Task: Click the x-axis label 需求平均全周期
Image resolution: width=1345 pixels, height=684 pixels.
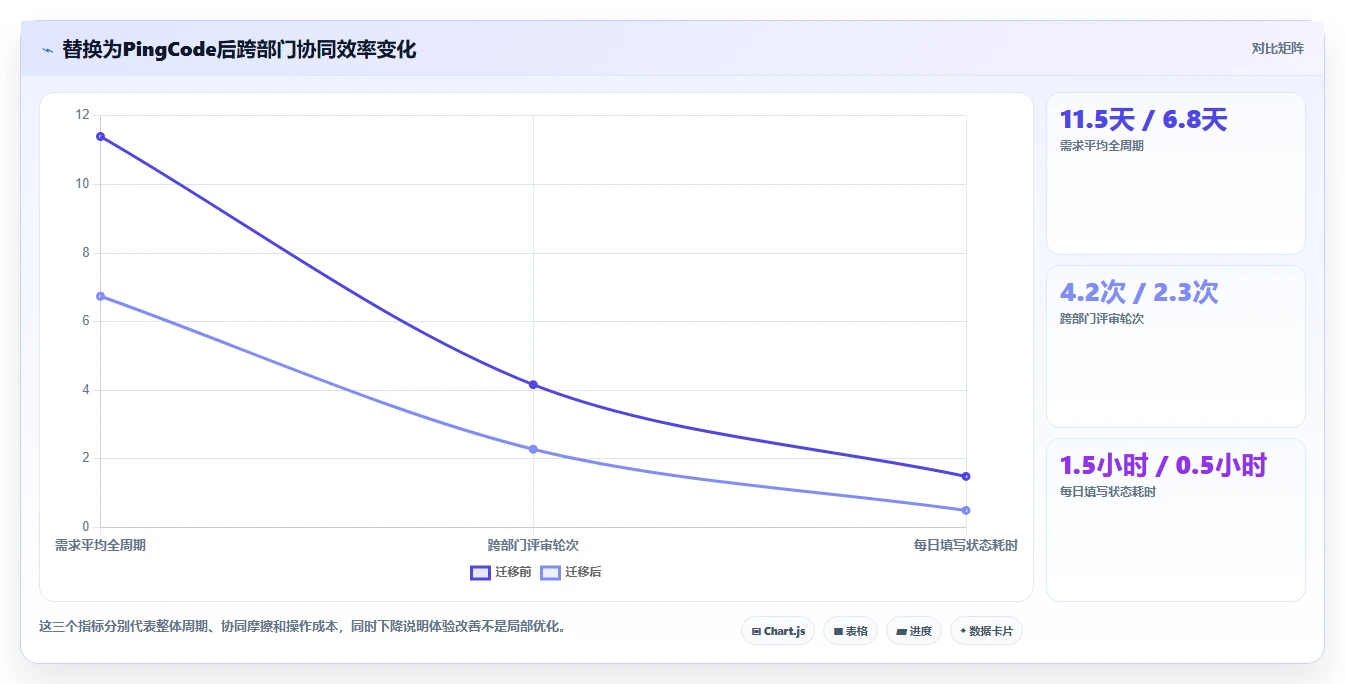Action: [100, 545]
